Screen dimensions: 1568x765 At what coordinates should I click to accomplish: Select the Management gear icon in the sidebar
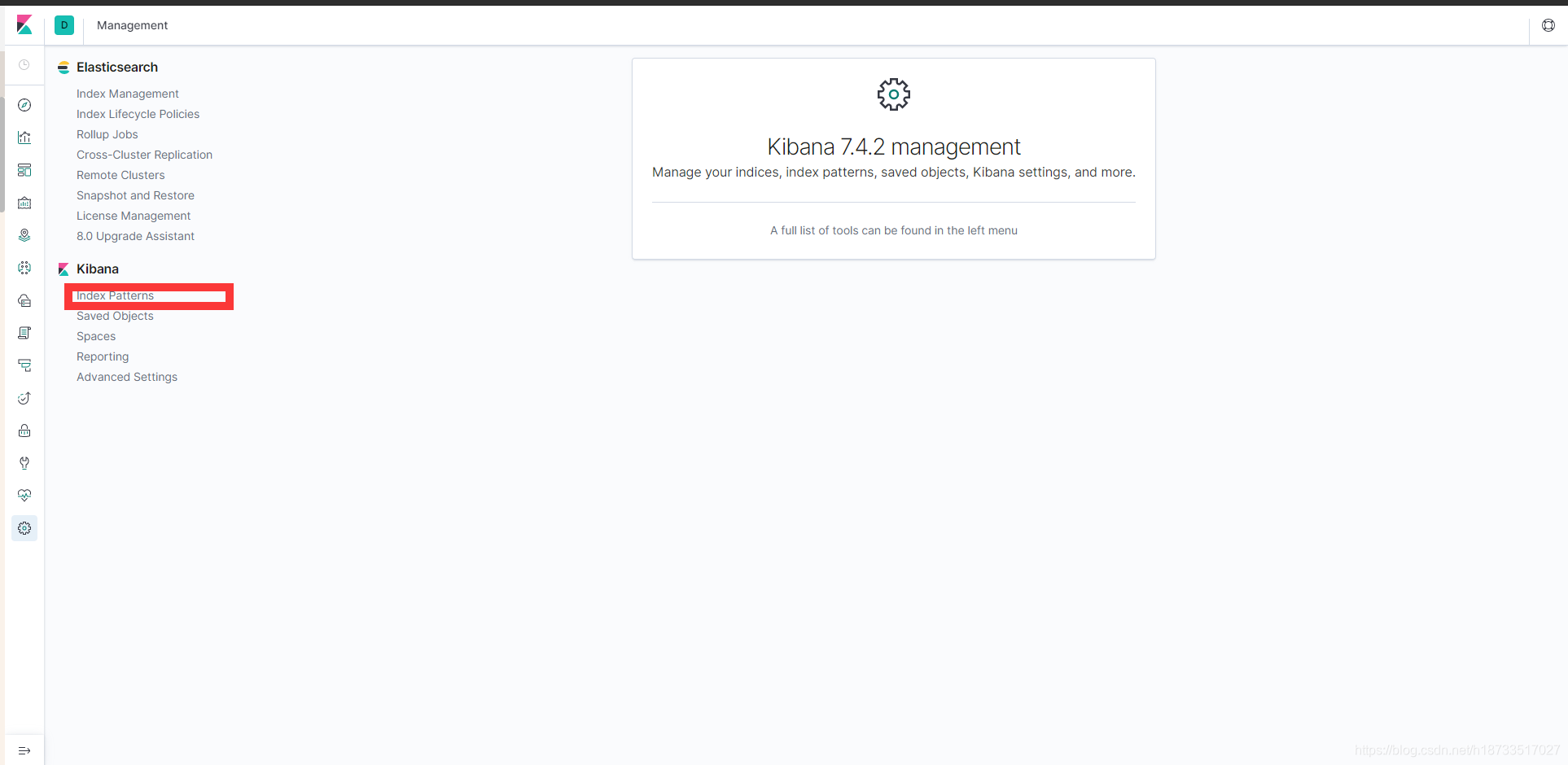(x=24, y=528)
